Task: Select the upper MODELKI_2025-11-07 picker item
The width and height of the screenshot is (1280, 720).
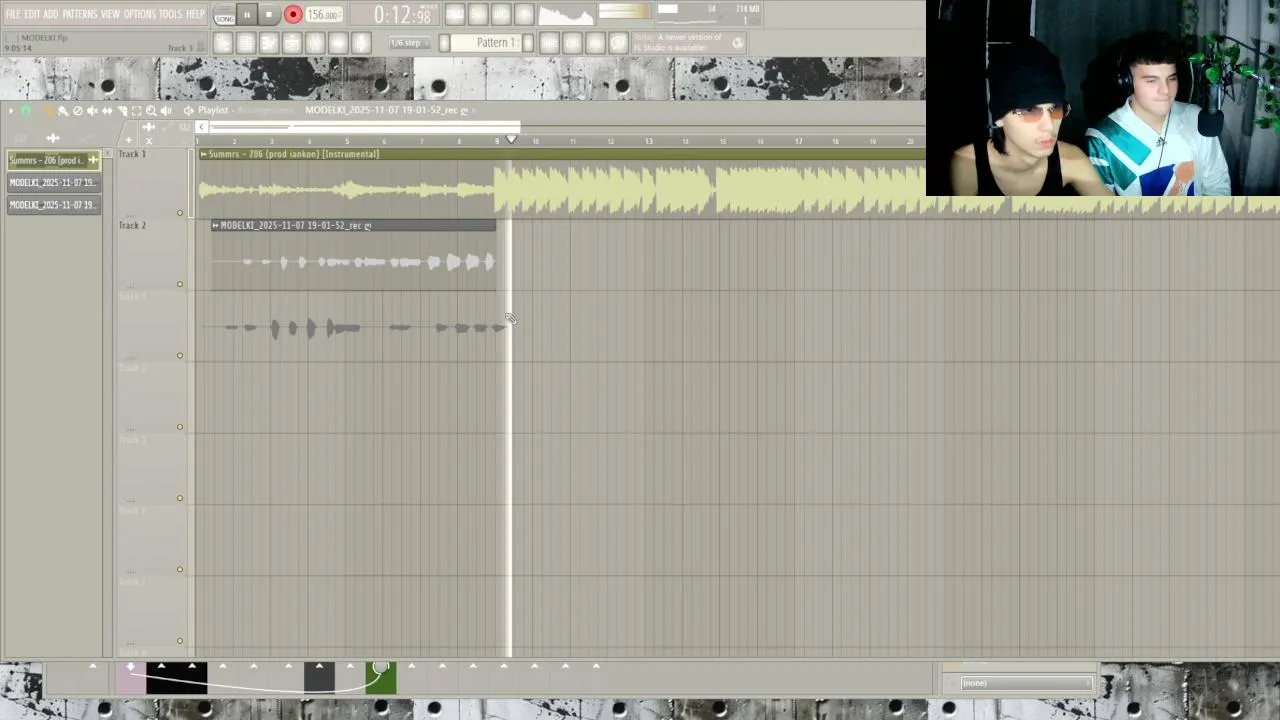Action: [53, 182]
